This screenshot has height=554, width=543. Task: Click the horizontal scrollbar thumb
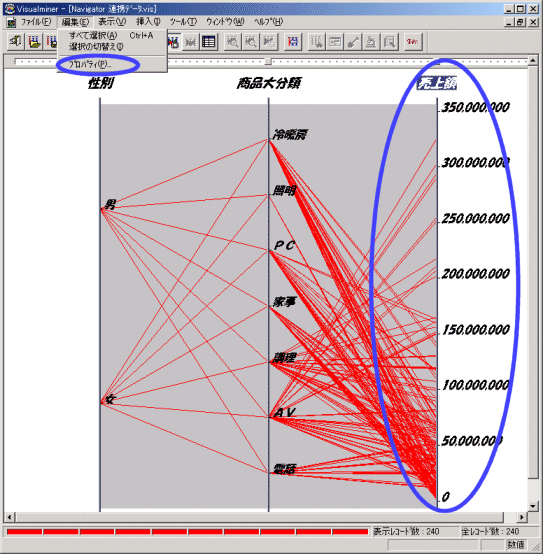point(259,517)
